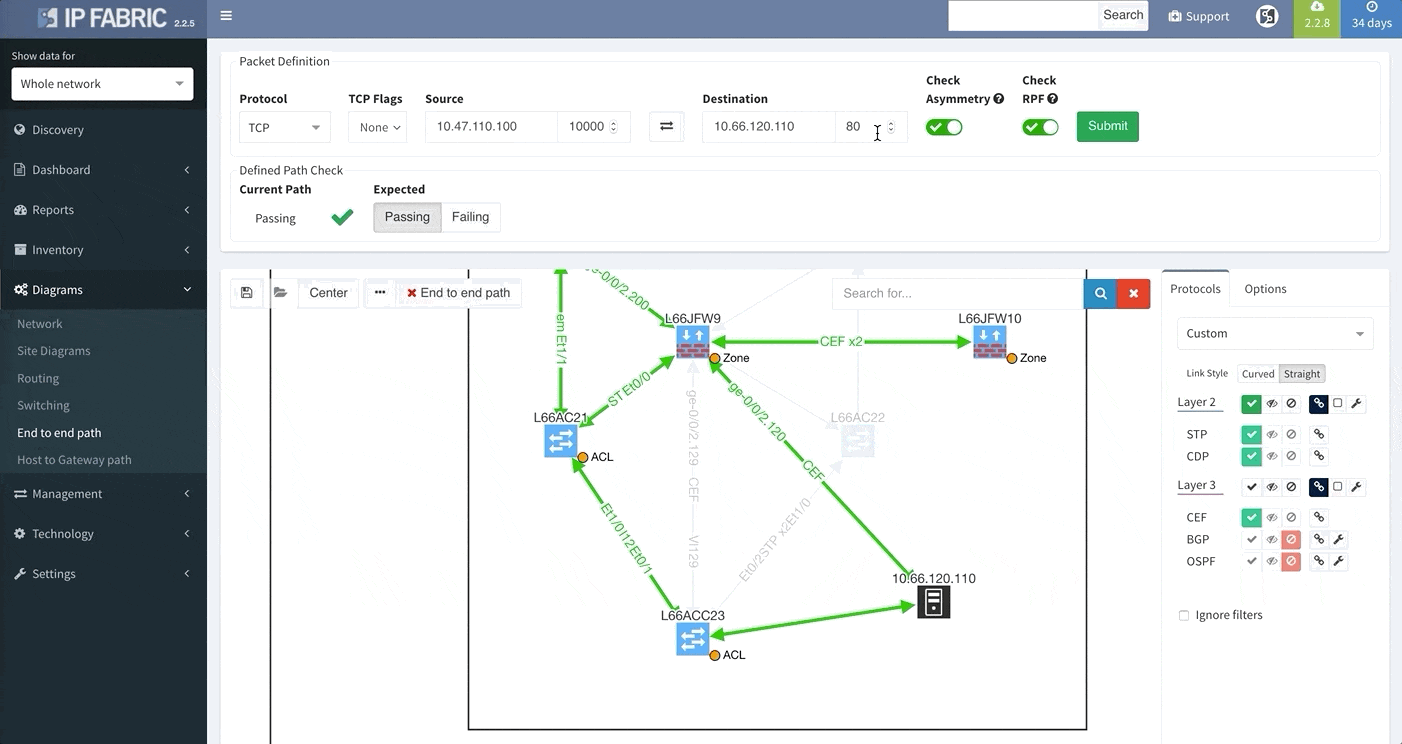
Task: Set CDP to transparent with eye-slash icon
Action: click(x=1272, y=456)
